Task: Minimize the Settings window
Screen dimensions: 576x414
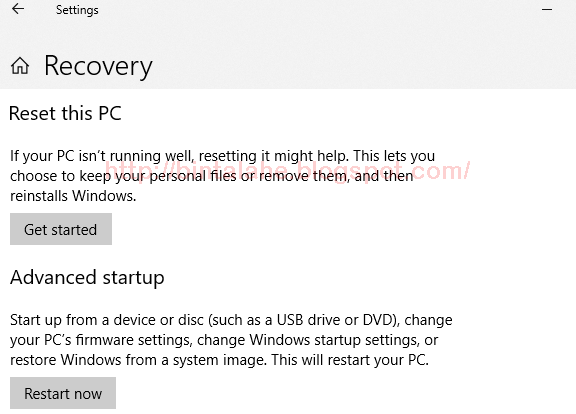Action: coord(547,10)
